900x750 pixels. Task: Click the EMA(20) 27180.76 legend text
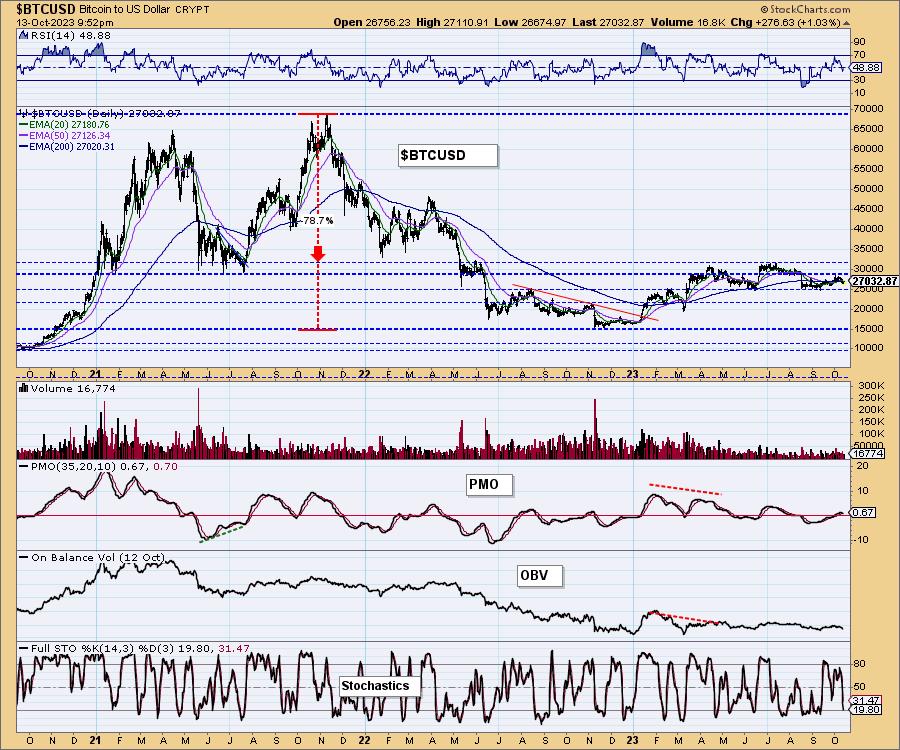[69, 125]
